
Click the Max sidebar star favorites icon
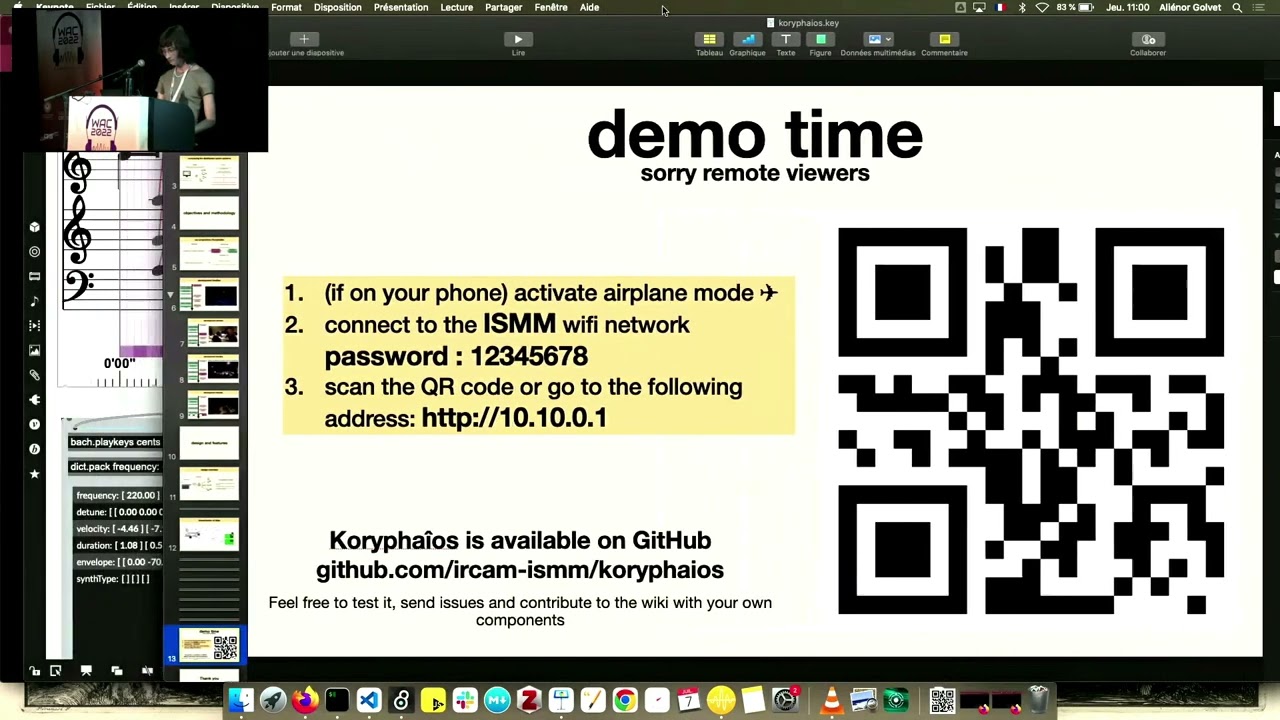pyautogui.click(x=34, y=473)
